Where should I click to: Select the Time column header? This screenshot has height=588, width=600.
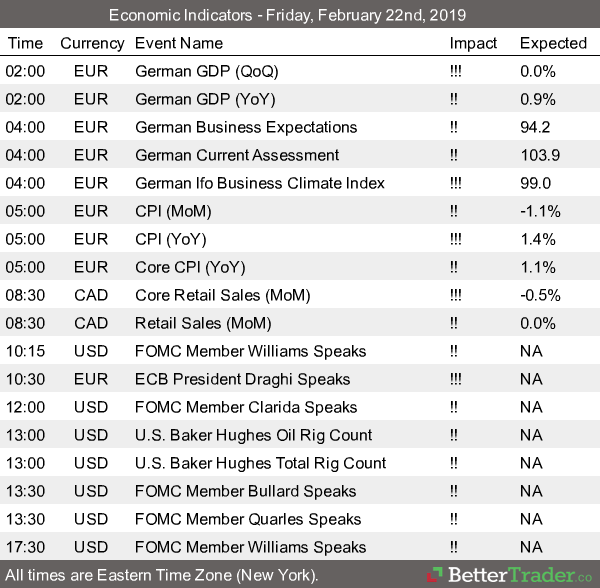tap(25, 43)
